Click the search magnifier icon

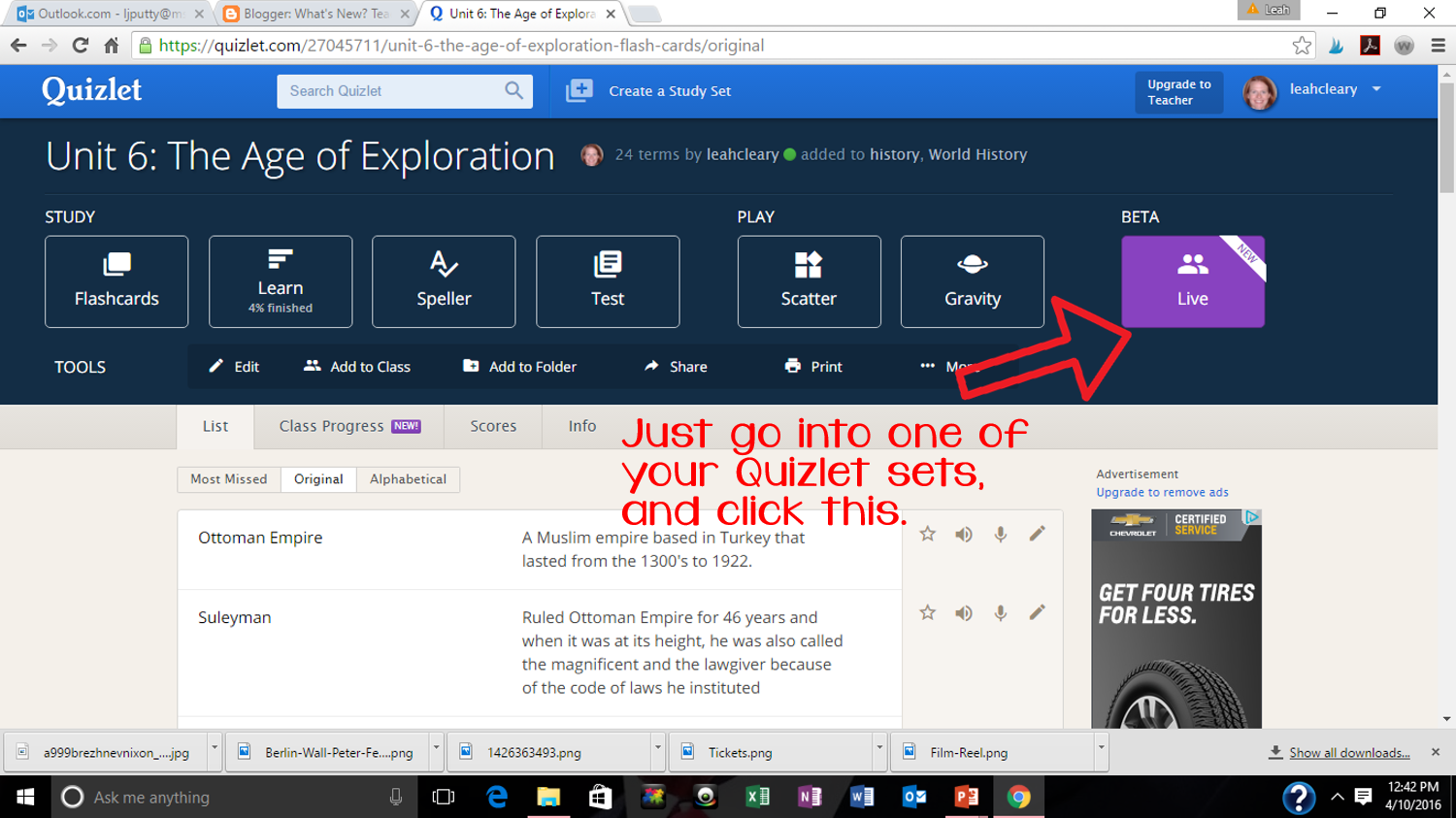[513, 91]
